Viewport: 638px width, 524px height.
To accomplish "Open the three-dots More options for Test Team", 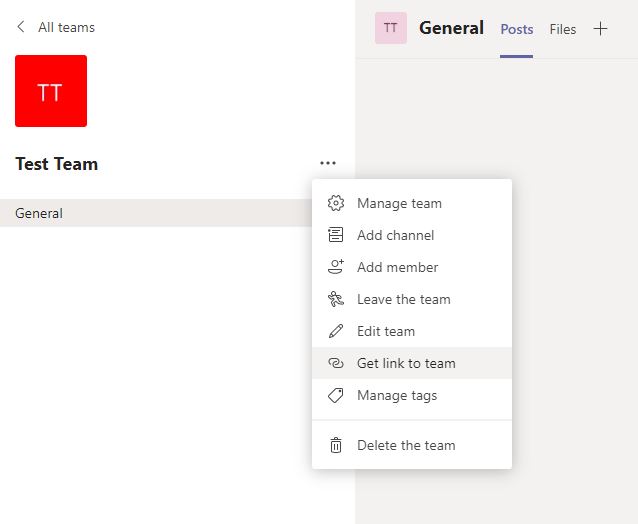I will [328, 163].
